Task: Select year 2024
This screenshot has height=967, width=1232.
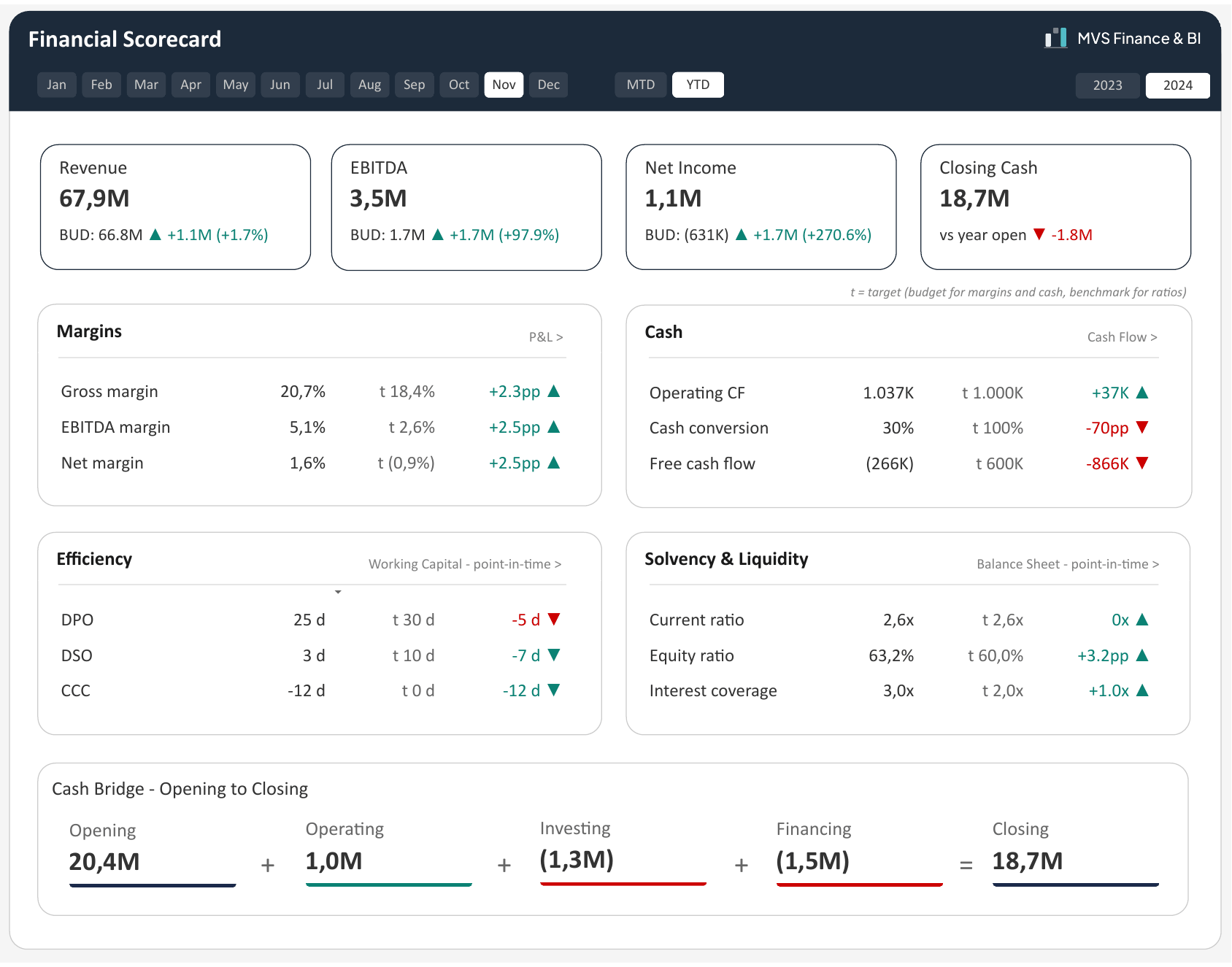Action: tap(1178, 85)
